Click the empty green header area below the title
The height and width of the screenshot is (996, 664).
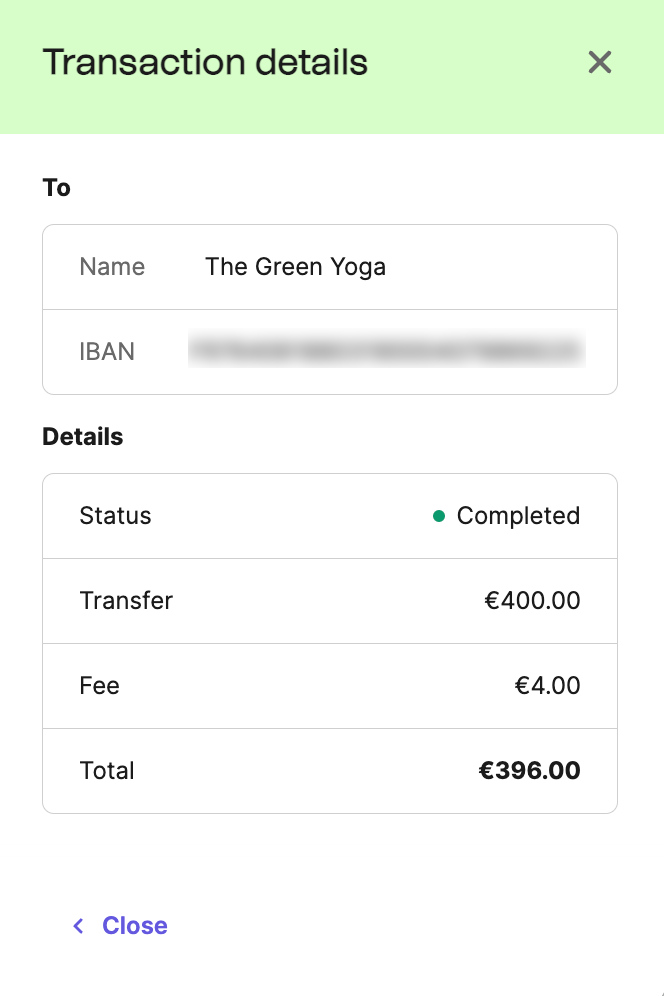click(330, 113)
